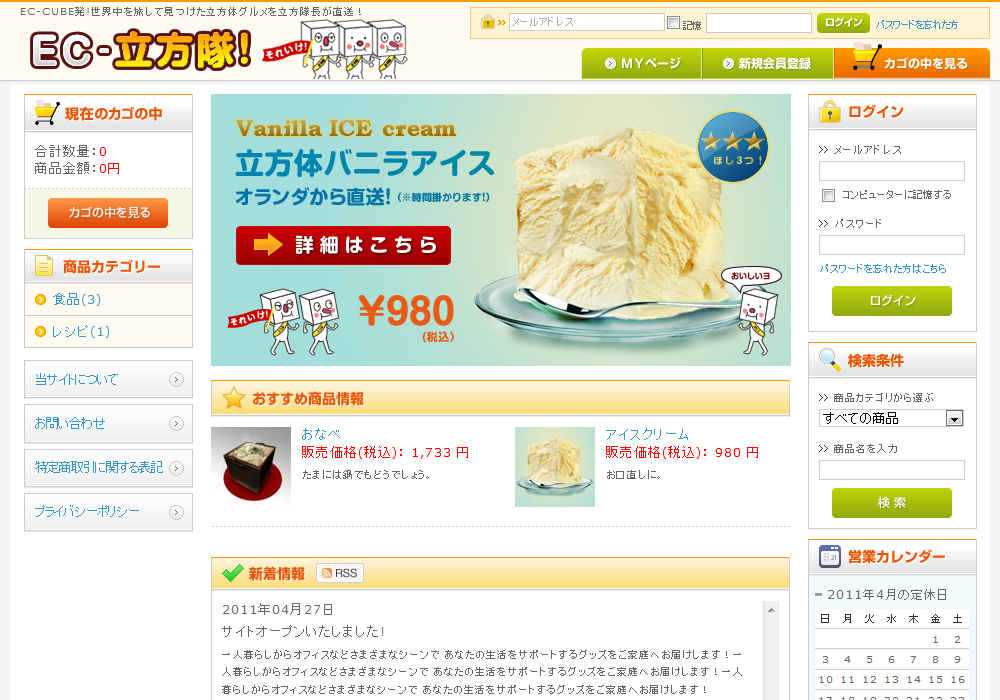Click the おなべ product thumbnail
Screen dimensions: 1000x700
251,467
